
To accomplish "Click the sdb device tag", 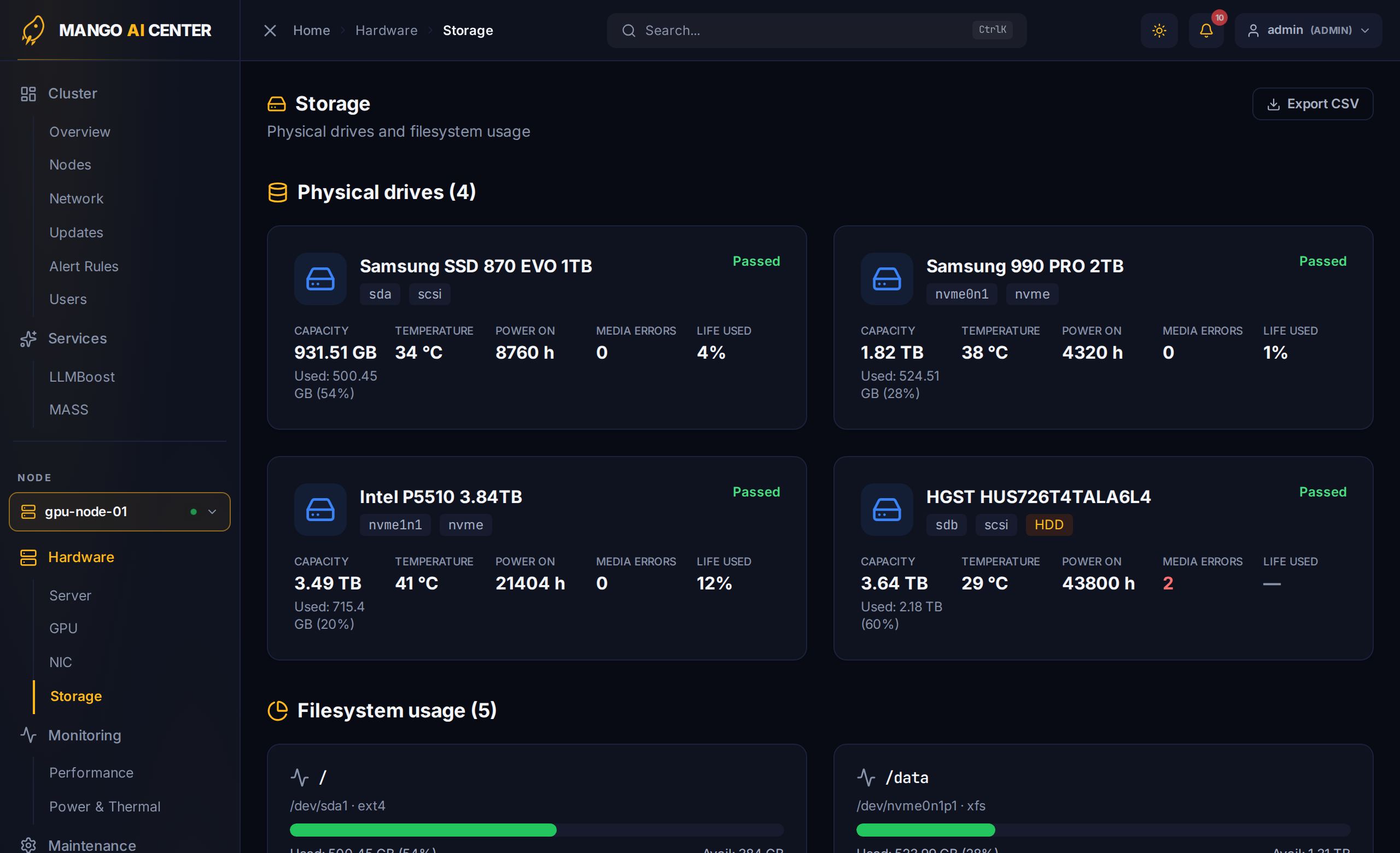I will pos(947,525).
